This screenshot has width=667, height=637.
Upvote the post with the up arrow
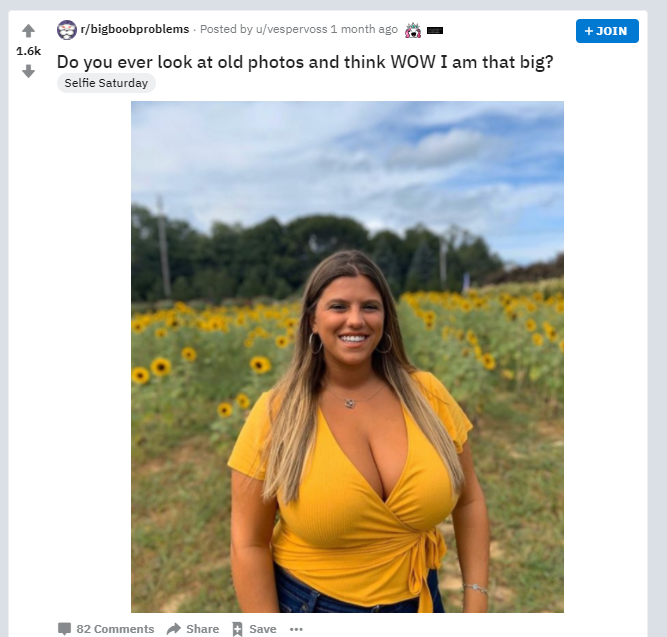tap(29, 31)
